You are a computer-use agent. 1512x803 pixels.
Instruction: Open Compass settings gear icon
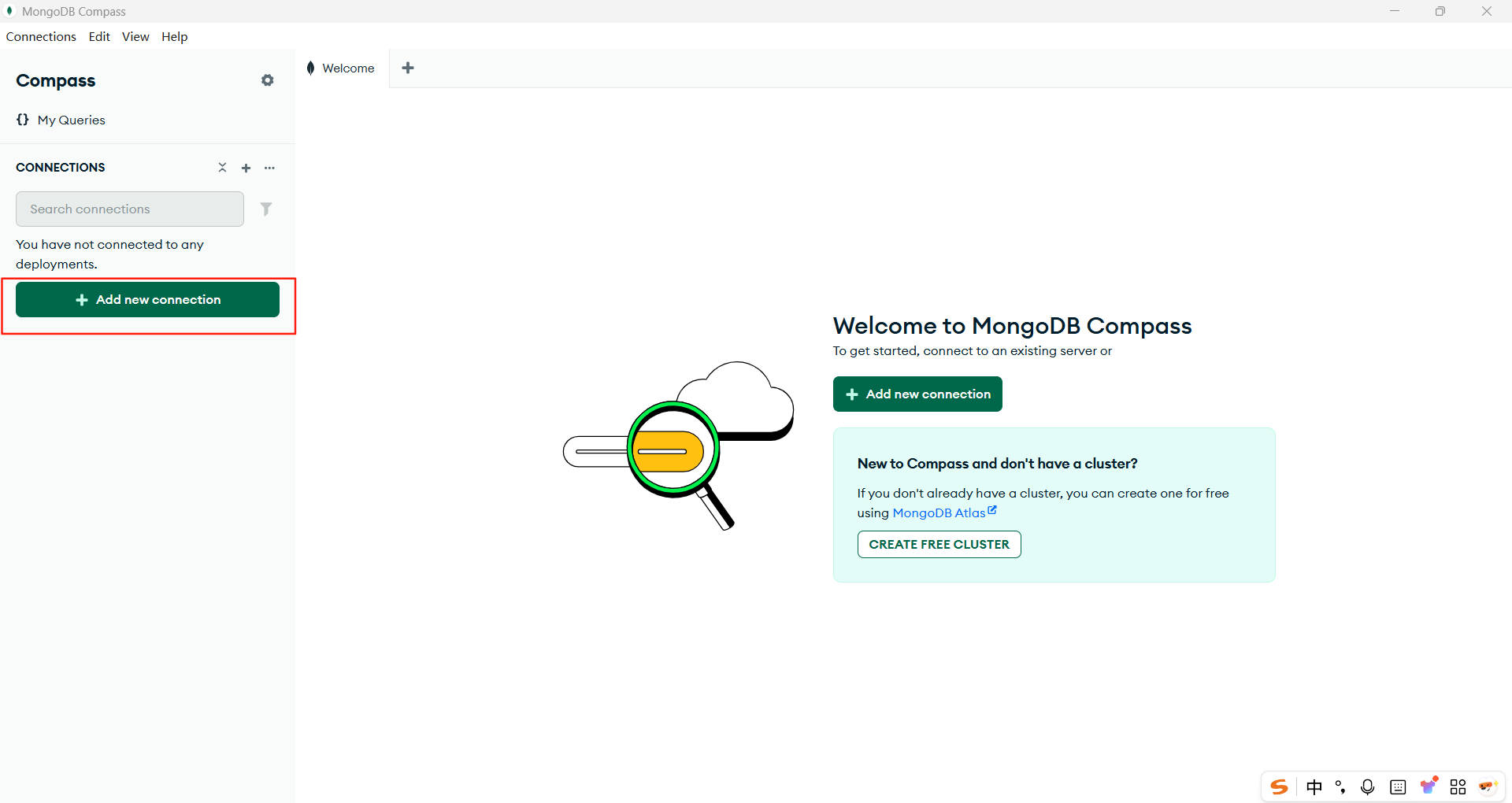point(268,80)
